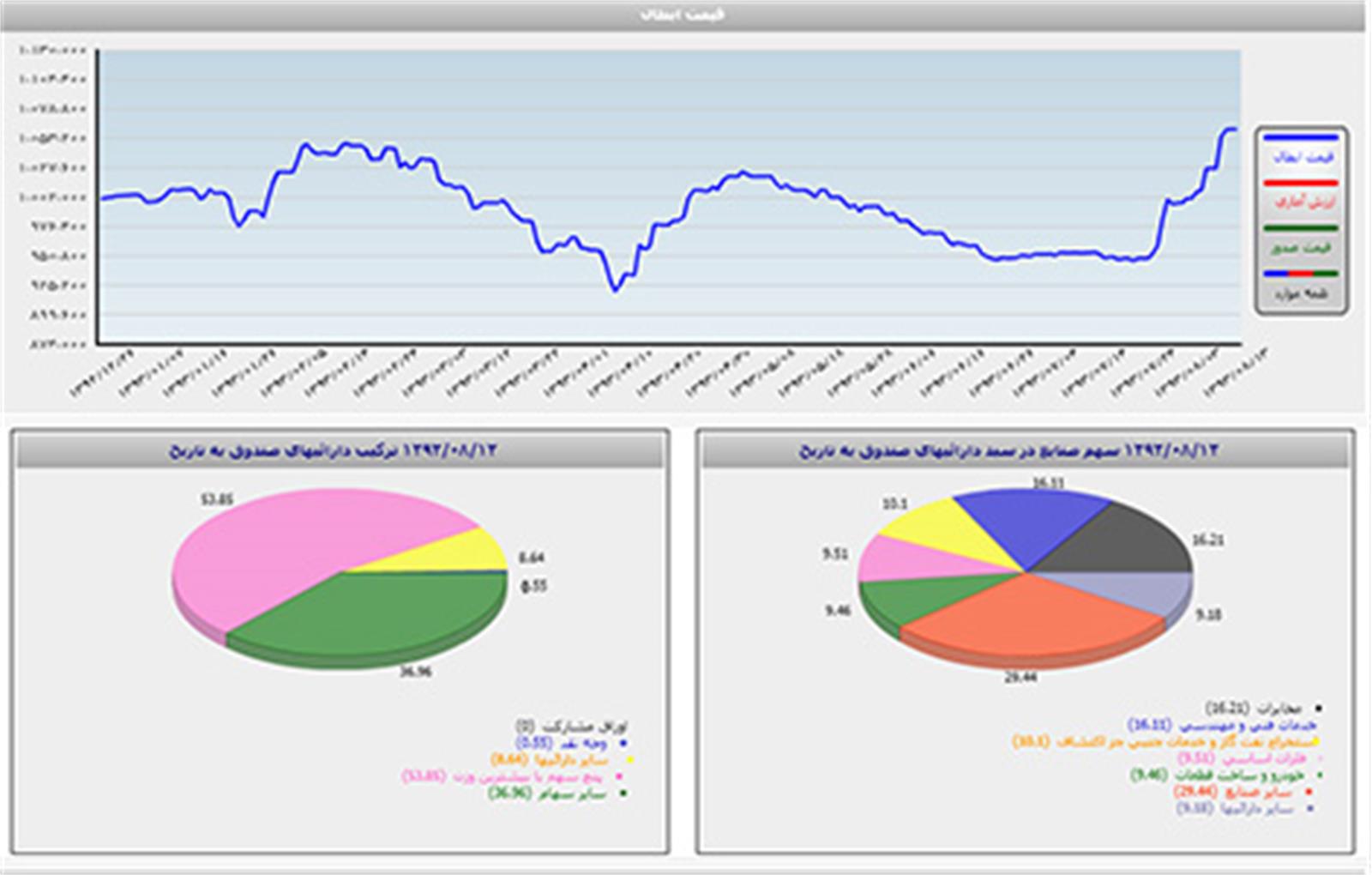1372x875 pixels.
Task: Click the pink 9.51 pie slice
Action: (x=918, y=562)
